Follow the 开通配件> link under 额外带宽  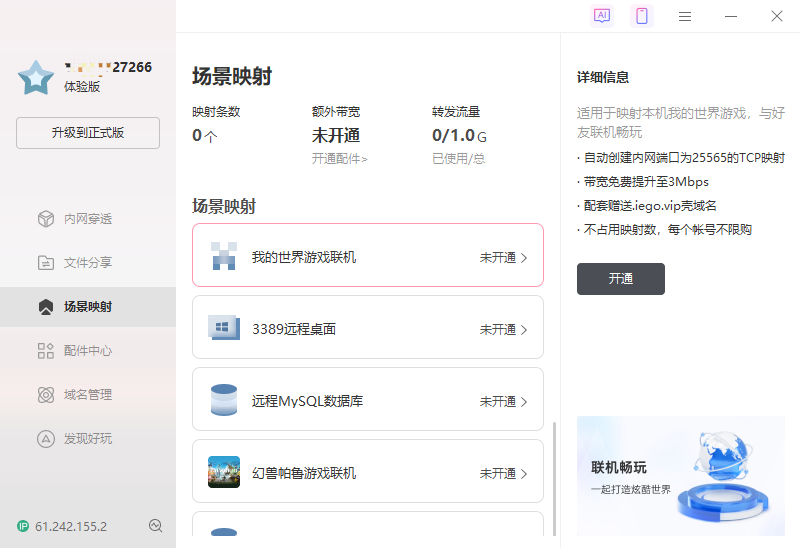(339, 159)
